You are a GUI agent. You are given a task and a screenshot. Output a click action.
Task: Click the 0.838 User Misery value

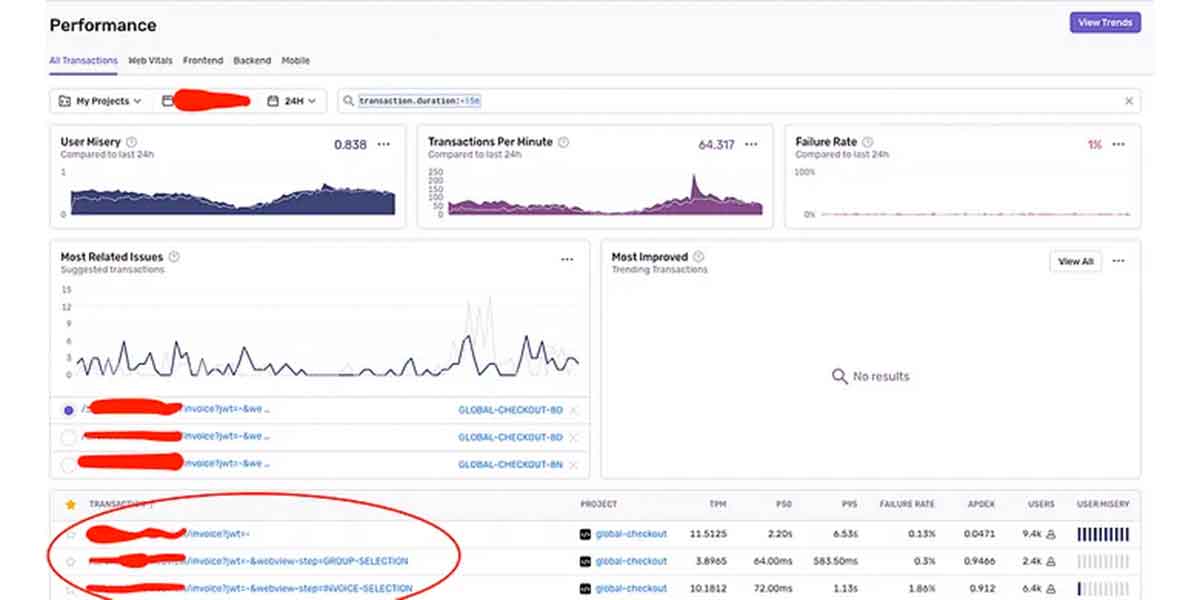(350, 144)
